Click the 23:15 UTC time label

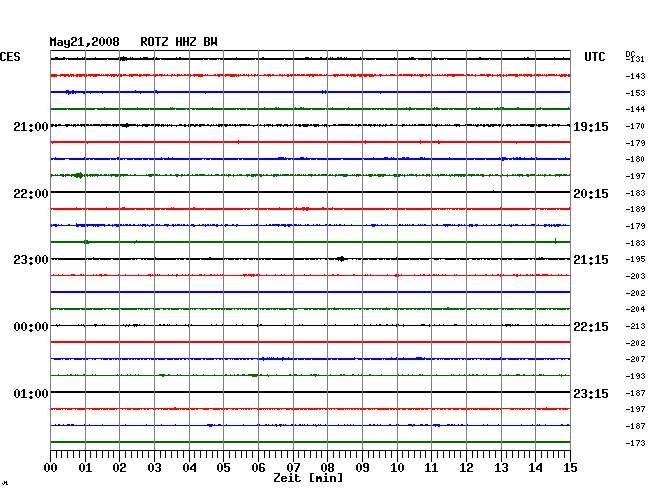point(591,393)
